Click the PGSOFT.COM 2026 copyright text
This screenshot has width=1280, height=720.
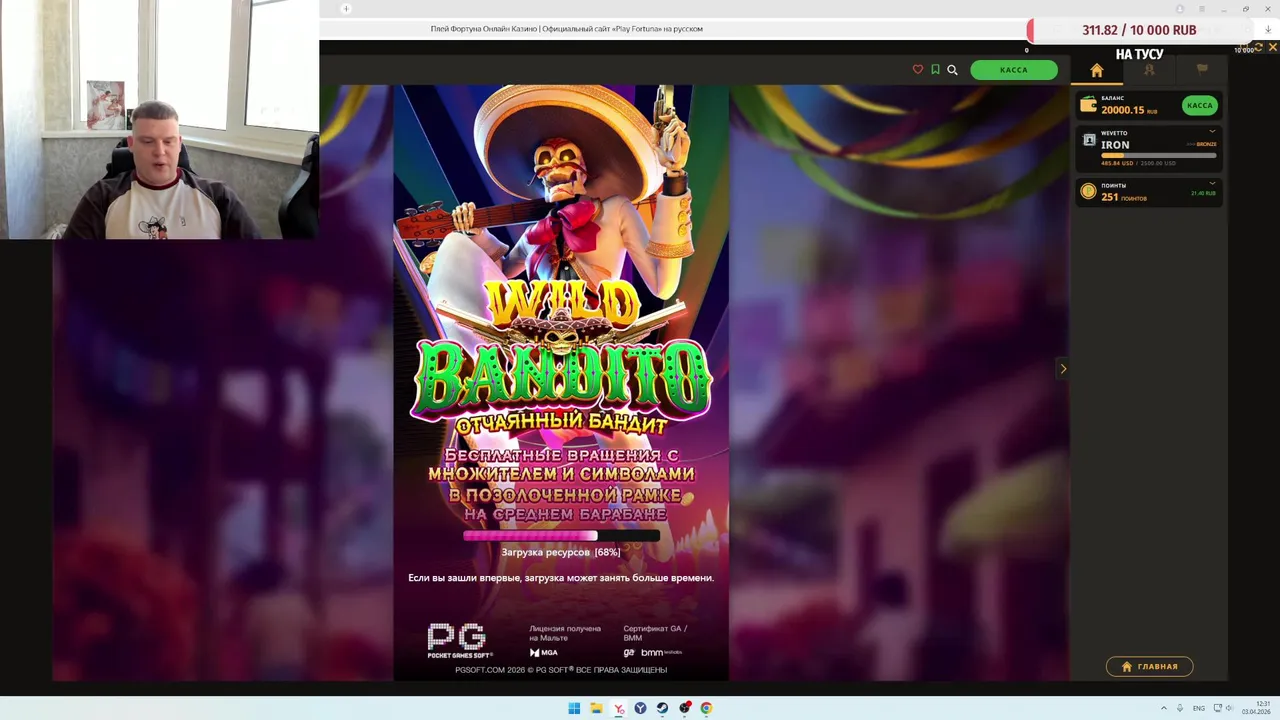pos(561,670)
